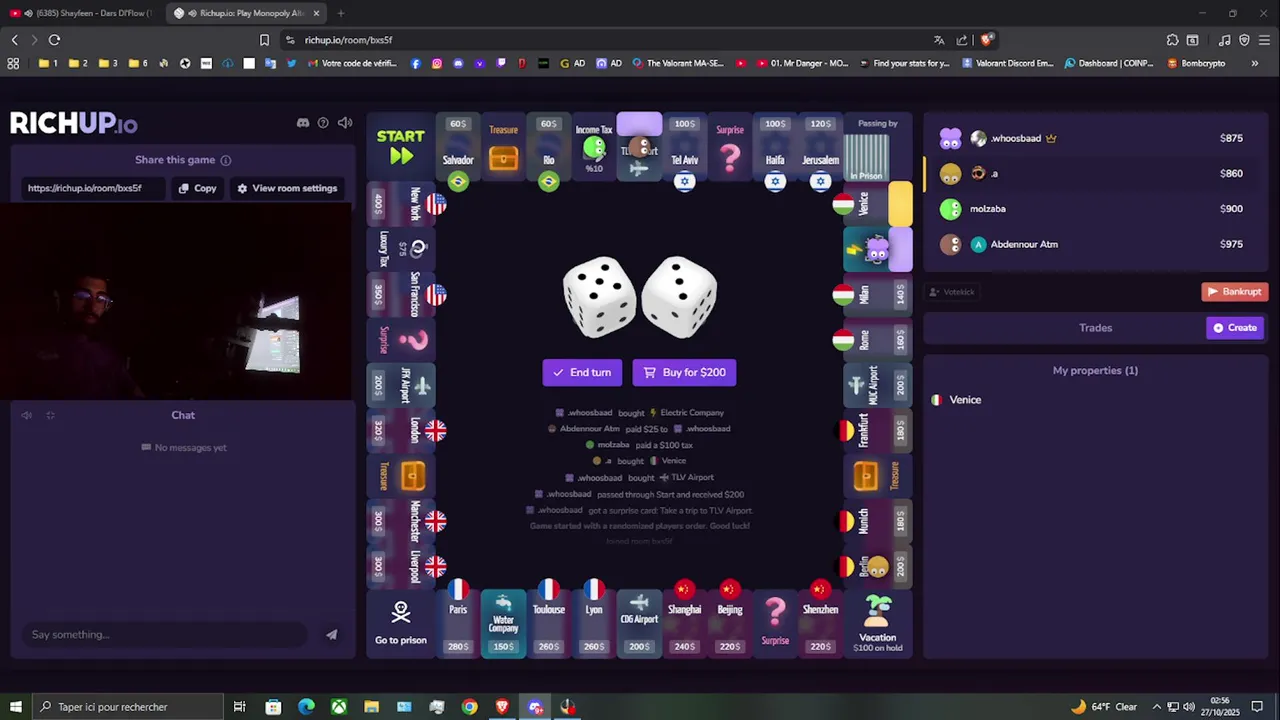Screen dimensions: 1280x720
Task: Select the room URL field
Action: pyautogui.click(x=92, y=188)
